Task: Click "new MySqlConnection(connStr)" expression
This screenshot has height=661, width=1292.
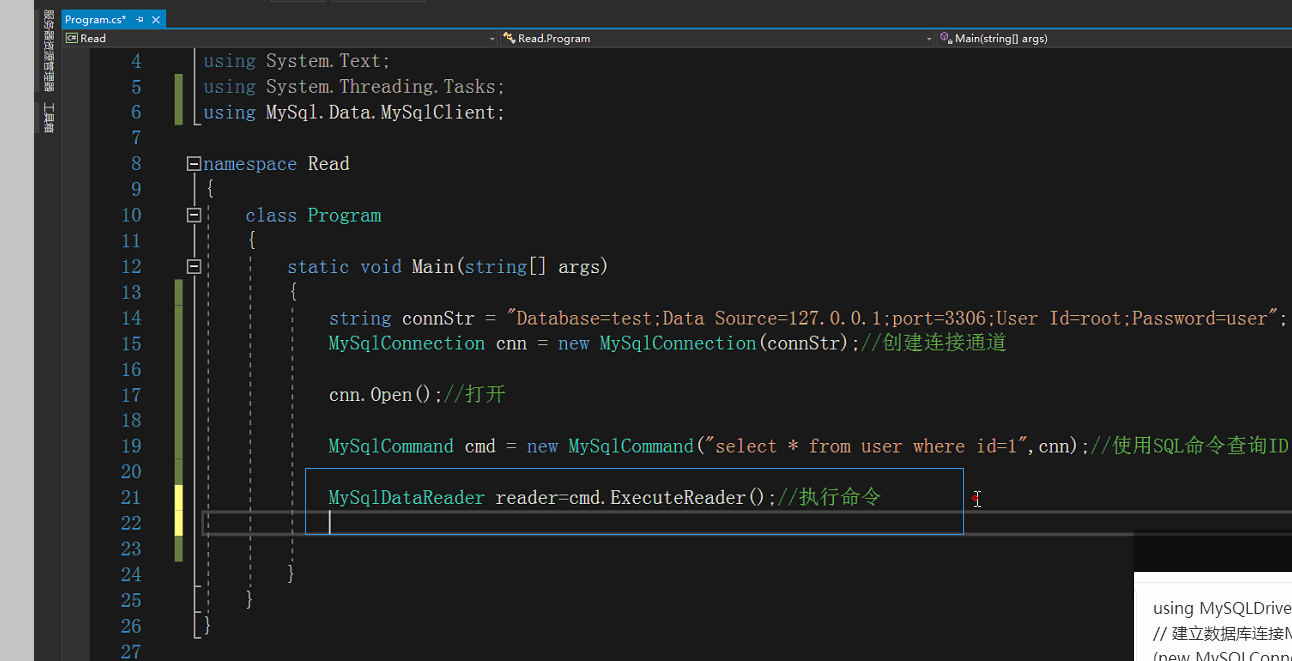Action: tap(703, 344)
